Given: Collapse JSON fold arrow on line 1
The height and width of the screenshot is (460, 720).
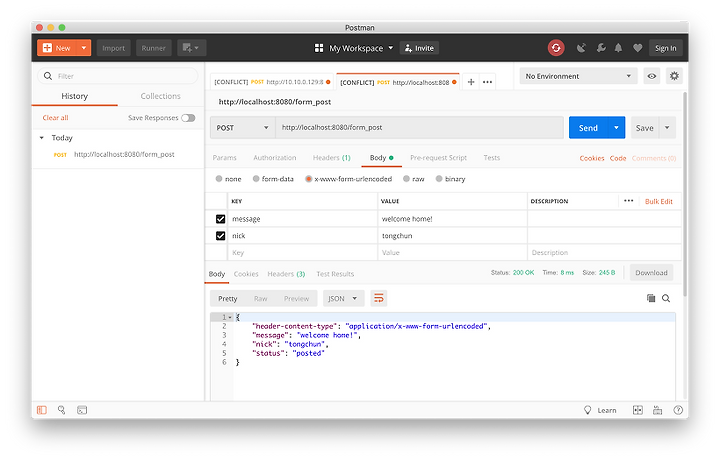Looking at the screenshot, I should tap(230, 317).
